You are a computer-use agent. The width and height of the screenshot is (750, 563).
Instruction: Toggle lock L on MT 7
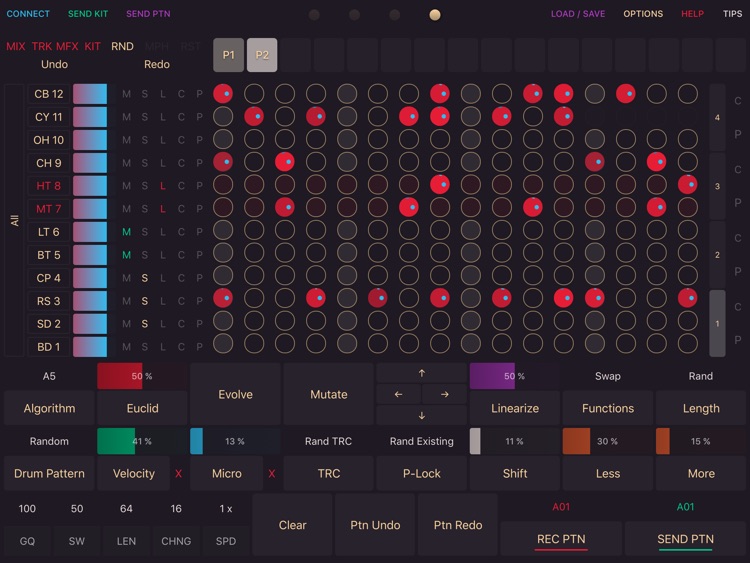point(163,209)
